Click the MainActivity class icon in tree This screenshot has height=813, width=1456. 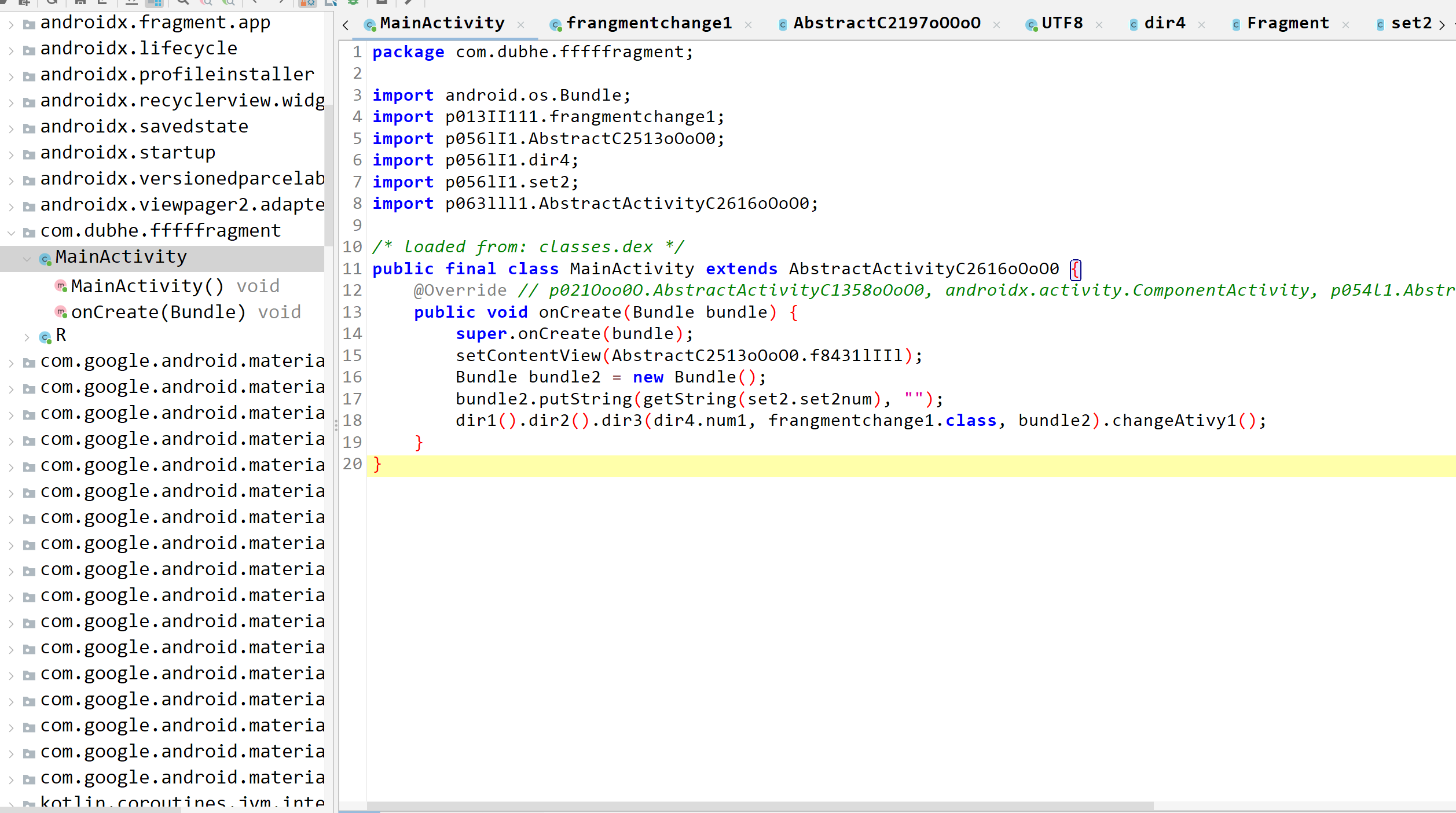pyautogui.click(x=45, y=258)
